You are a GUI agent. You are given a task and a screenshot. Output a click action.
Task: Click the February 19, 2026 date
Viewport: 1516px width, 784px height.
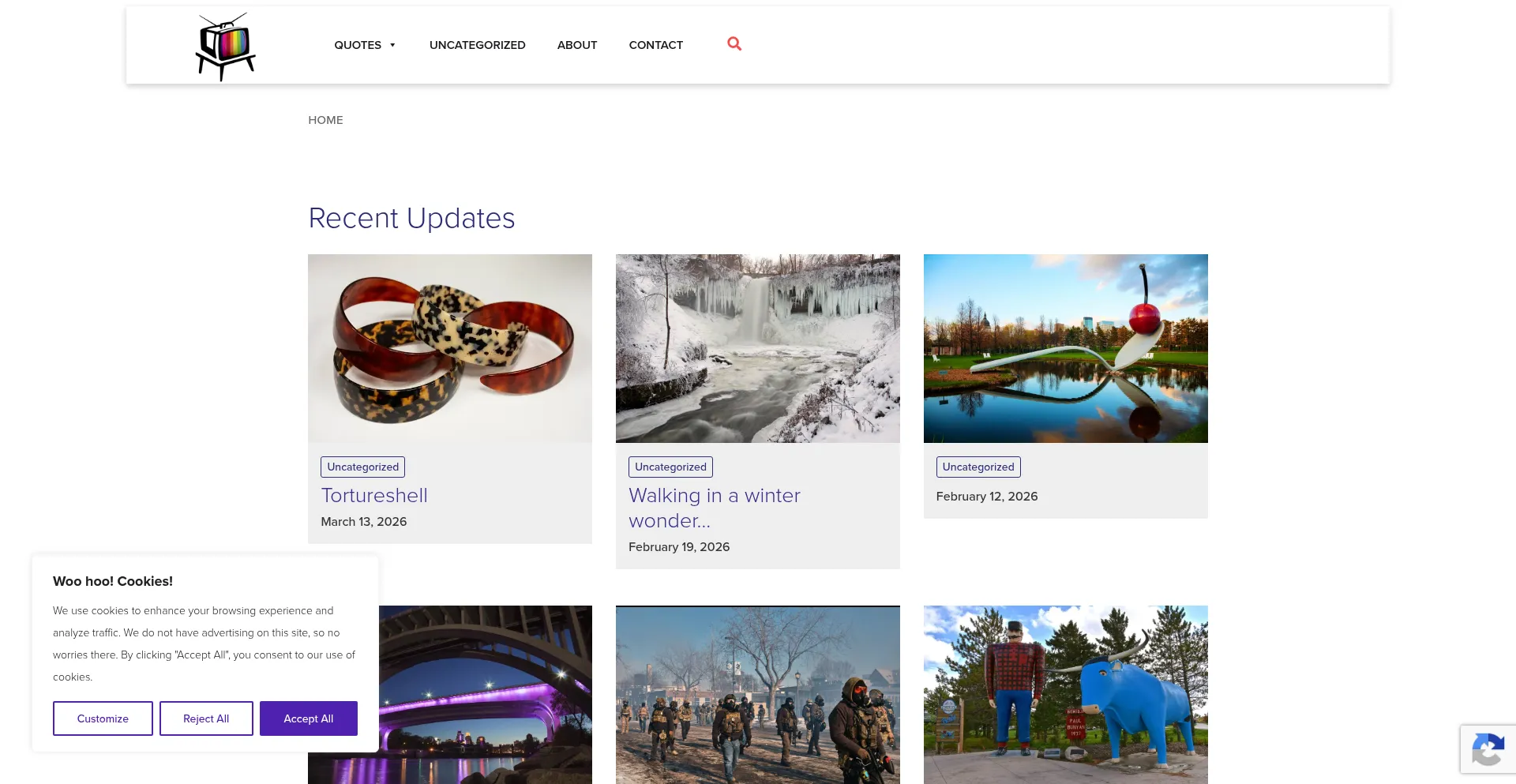679,547
